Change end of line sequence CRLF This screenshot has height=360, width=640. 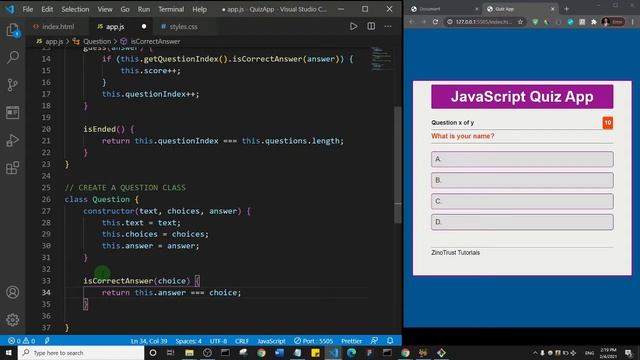tap(242, 341)
